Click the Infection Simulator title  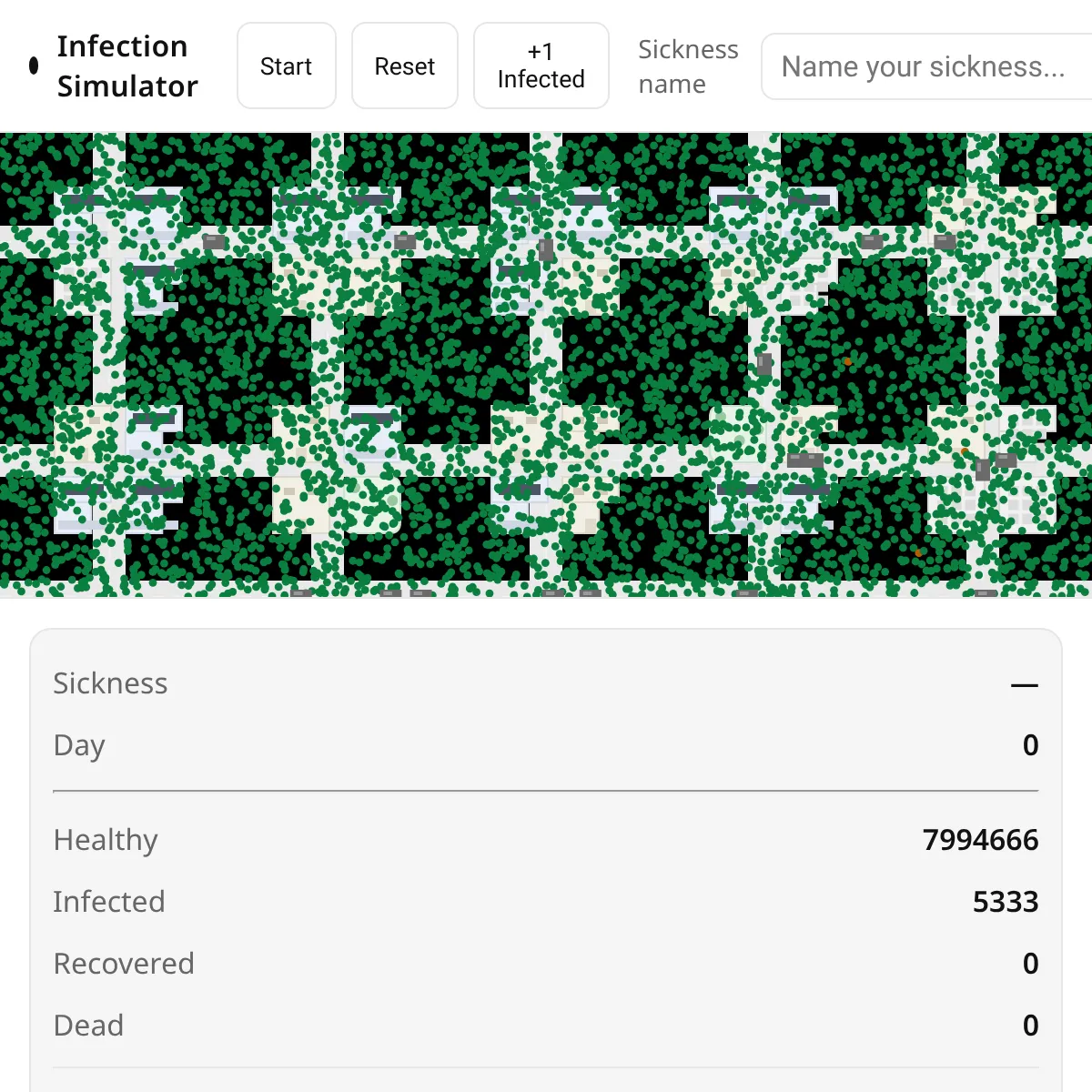click(x=127, y=66)
